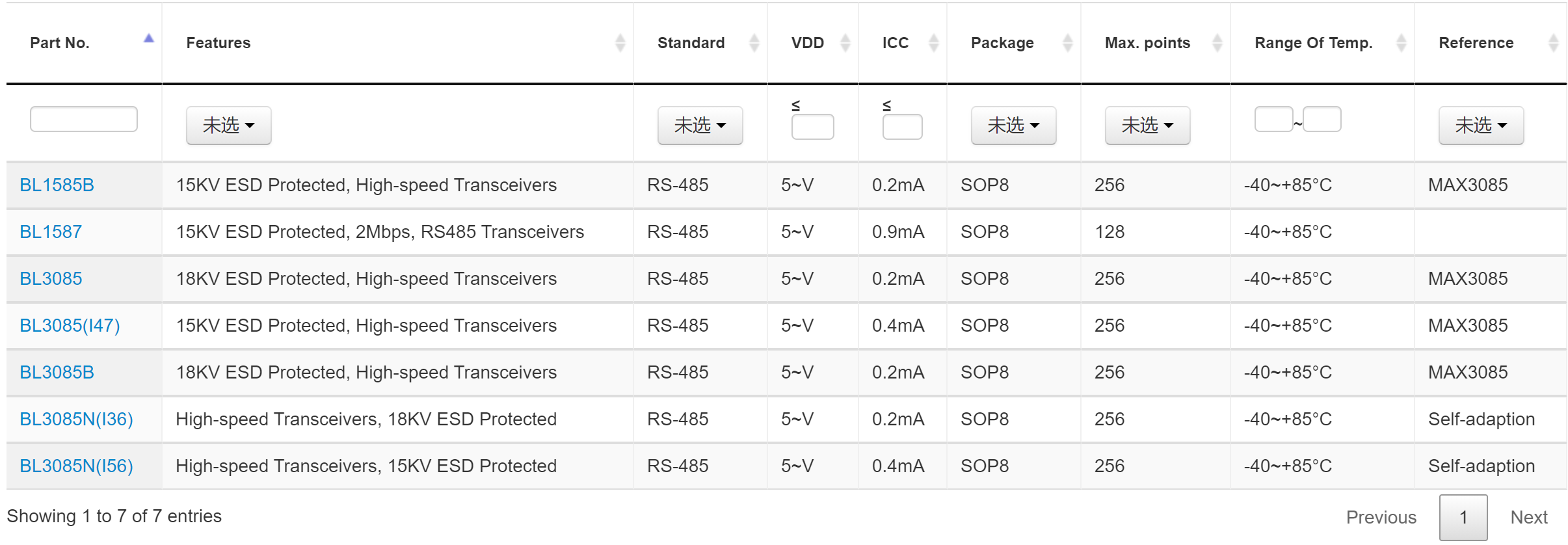This screenshot has height=545, width=1568.
Task: Open the Features filter dropdown
Action: (229, 125)
